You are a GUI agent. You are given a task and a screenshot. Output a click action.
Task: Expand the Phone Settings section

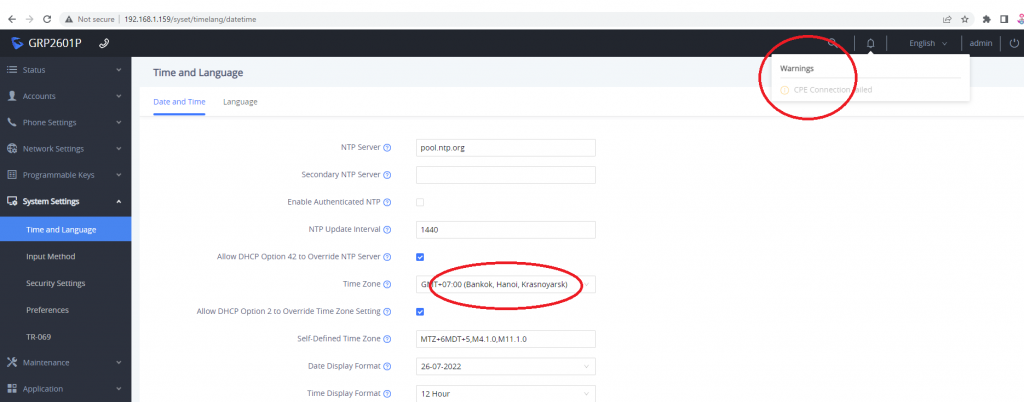[119, 122]
